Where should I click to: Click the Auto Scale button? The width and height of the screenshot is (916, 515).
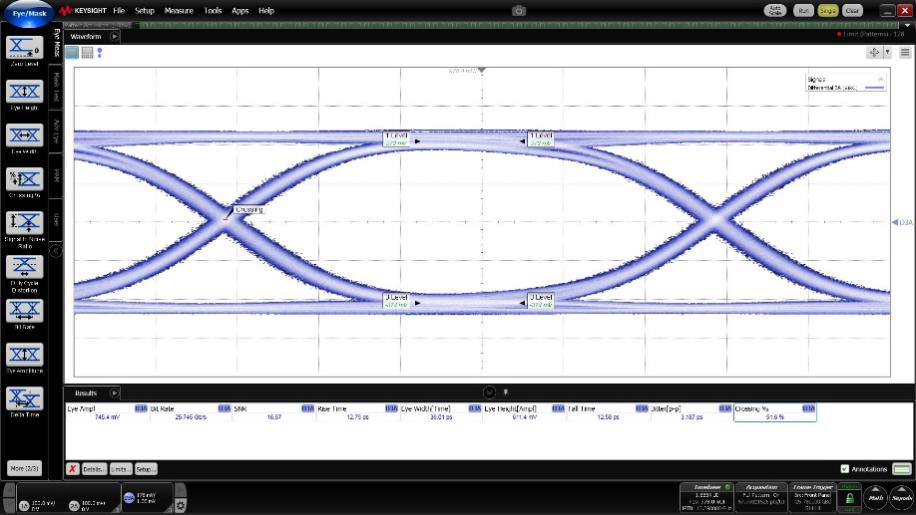click(775, 11)
